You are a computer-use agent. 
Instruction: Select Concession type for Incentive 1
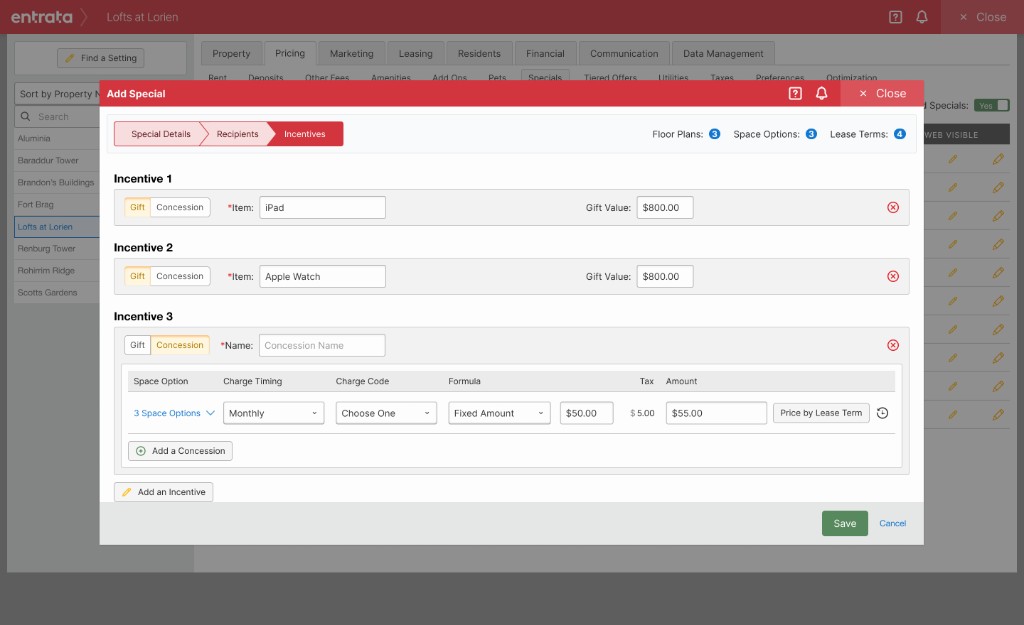point(180,208)
